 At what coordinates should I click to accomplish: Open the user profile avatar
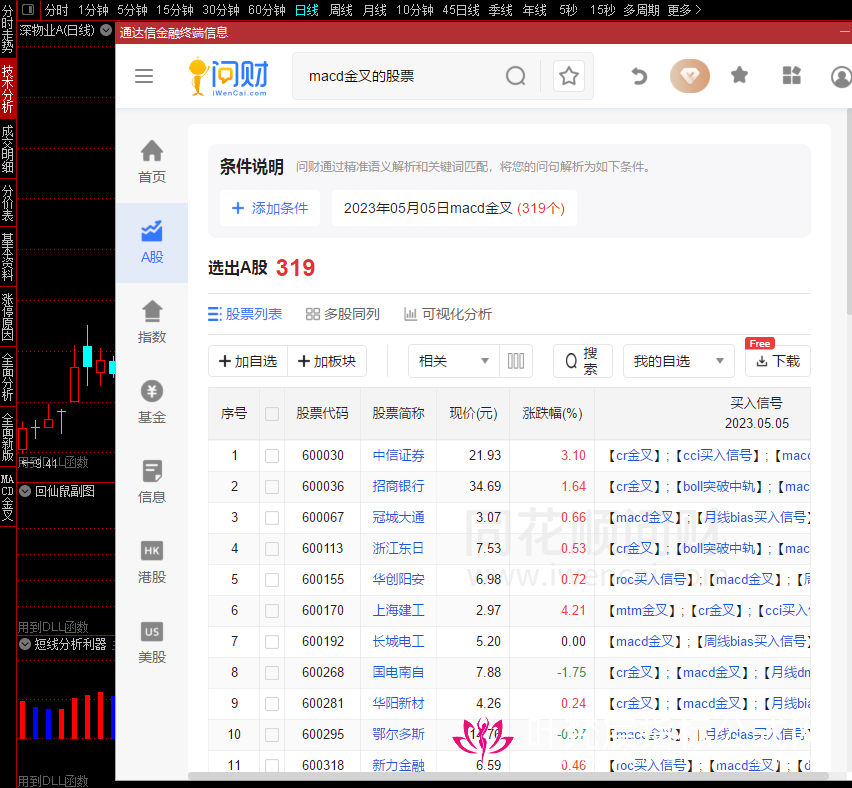pyautogui.click(x=841, y=77)
